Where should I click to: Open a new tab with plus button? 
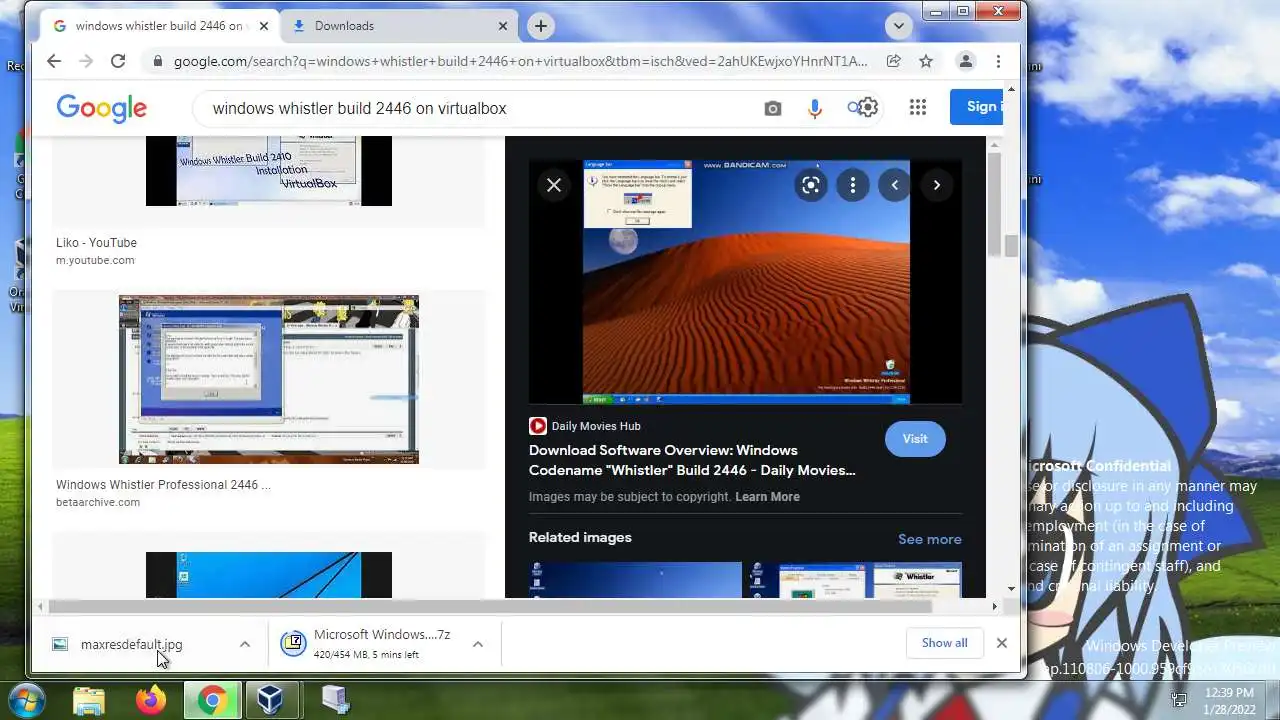pos(541,26)
